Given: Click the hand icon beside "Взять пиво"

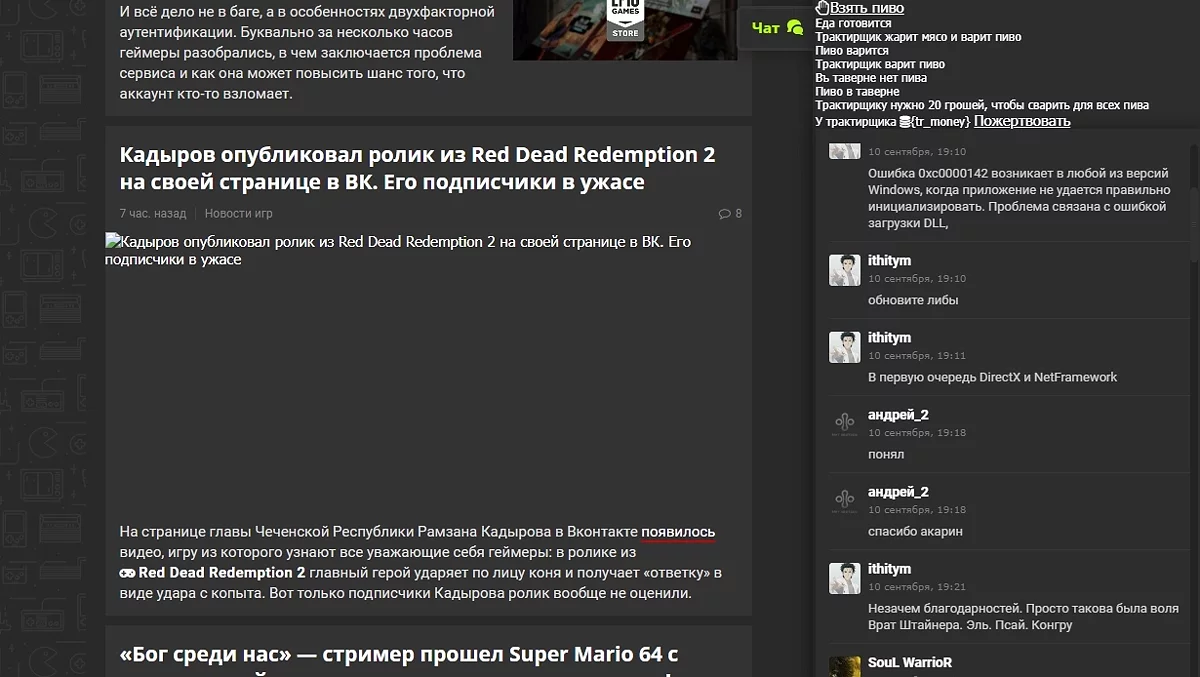Looking at the screenshot, I should click(x=822, y=8).
